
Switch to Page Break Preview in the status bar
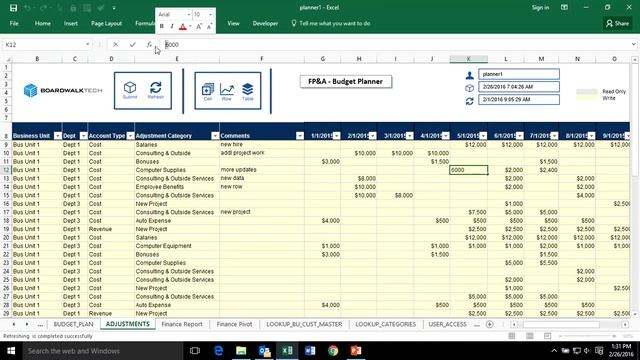pos(547,336)
